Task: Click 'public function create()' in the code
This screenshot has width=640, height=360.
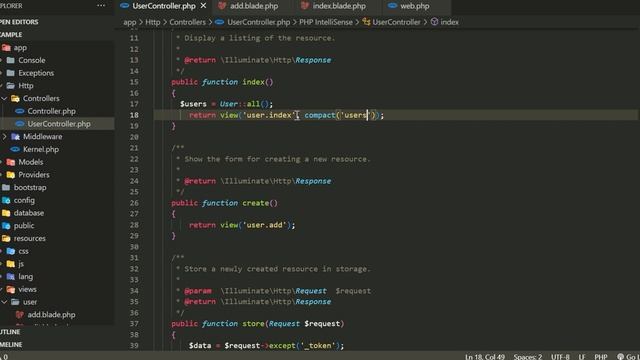Action: click(224, 203)
